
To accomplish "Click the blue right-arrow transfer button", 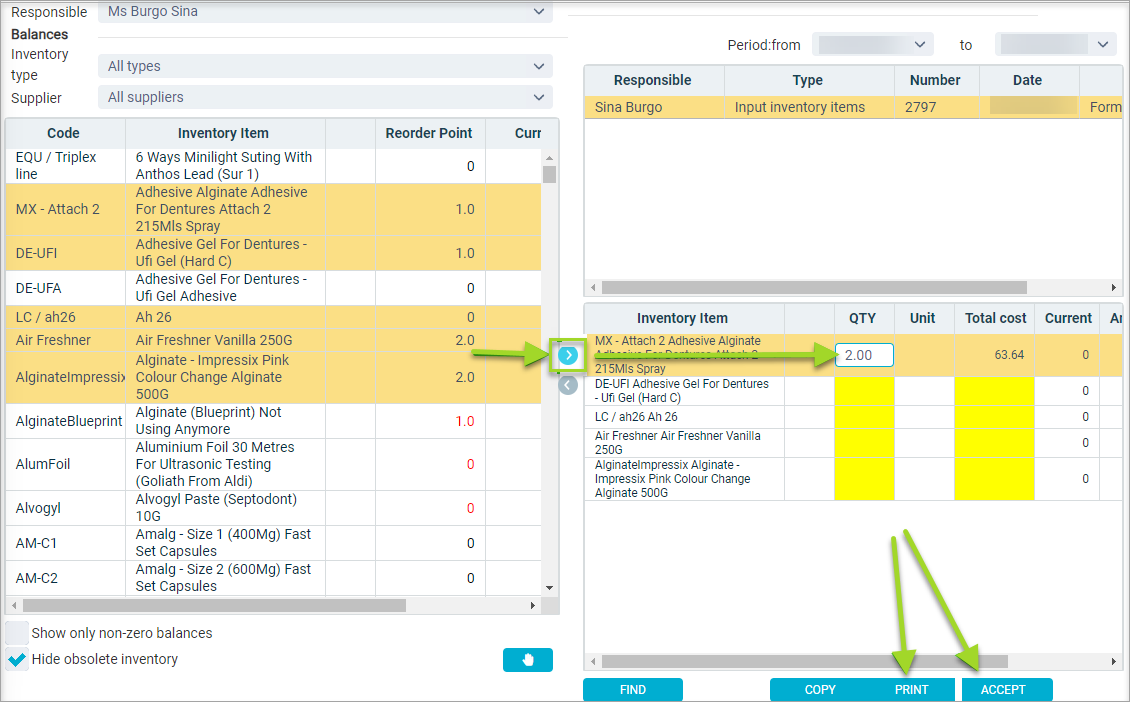I will pos(568,355).
